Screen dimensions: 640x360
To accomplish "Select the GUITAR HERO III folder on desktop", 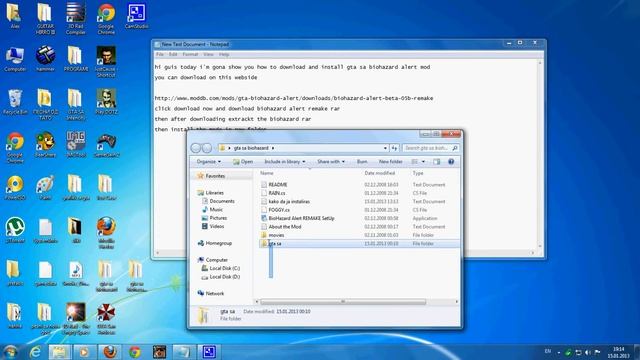I will pyautogui.click(x=45, y=18).
